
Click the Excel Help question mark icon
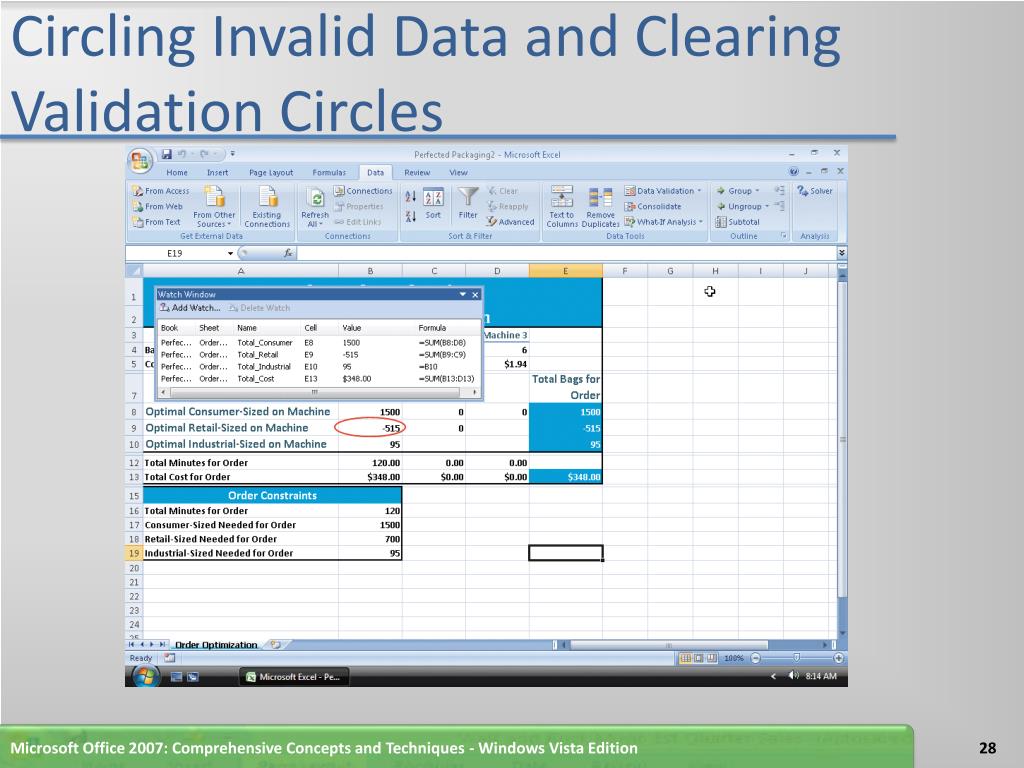pyautogui.click(x=793, y=172)
